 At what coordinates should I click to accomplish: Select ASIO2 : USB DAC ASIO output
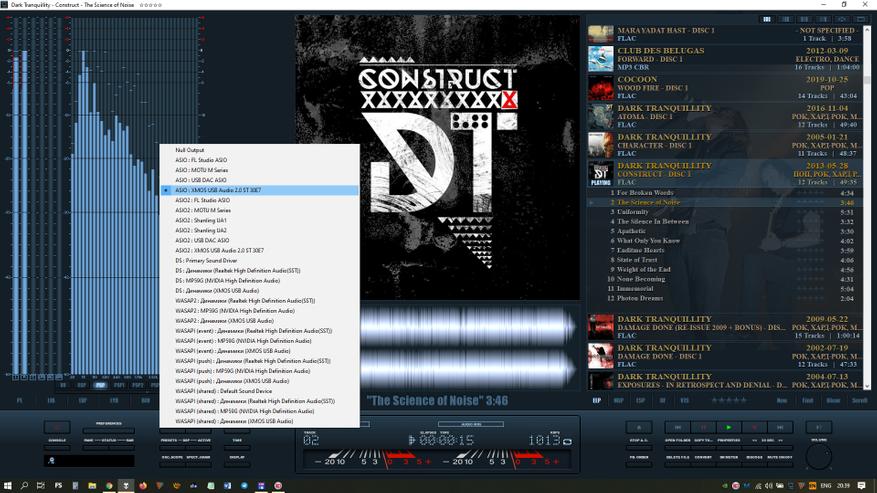pyautogui.click(x=260, y=241)
